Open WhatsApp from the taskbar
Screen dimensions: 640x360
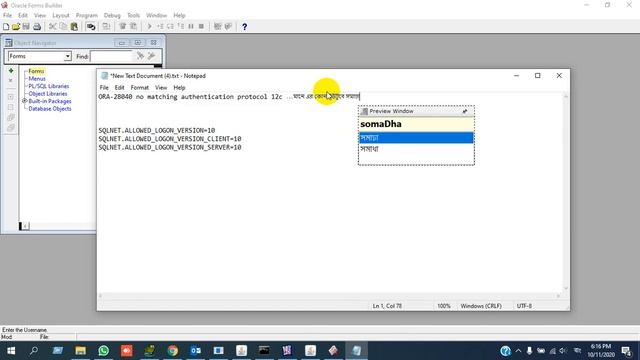[x=104, y=351]
